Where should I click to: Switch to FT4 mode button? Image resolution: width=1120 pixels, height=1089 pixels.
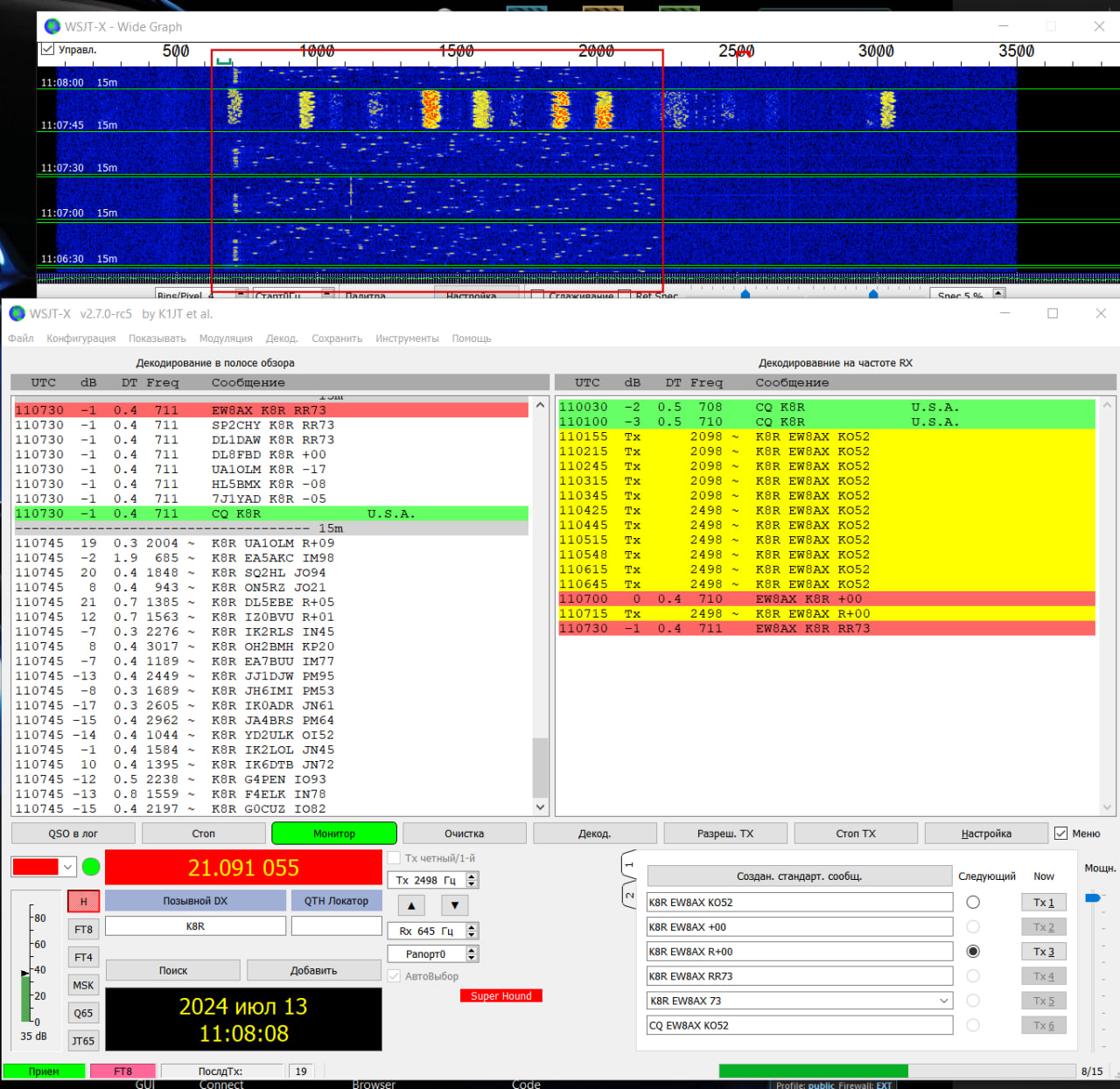[x=83, y=957]
